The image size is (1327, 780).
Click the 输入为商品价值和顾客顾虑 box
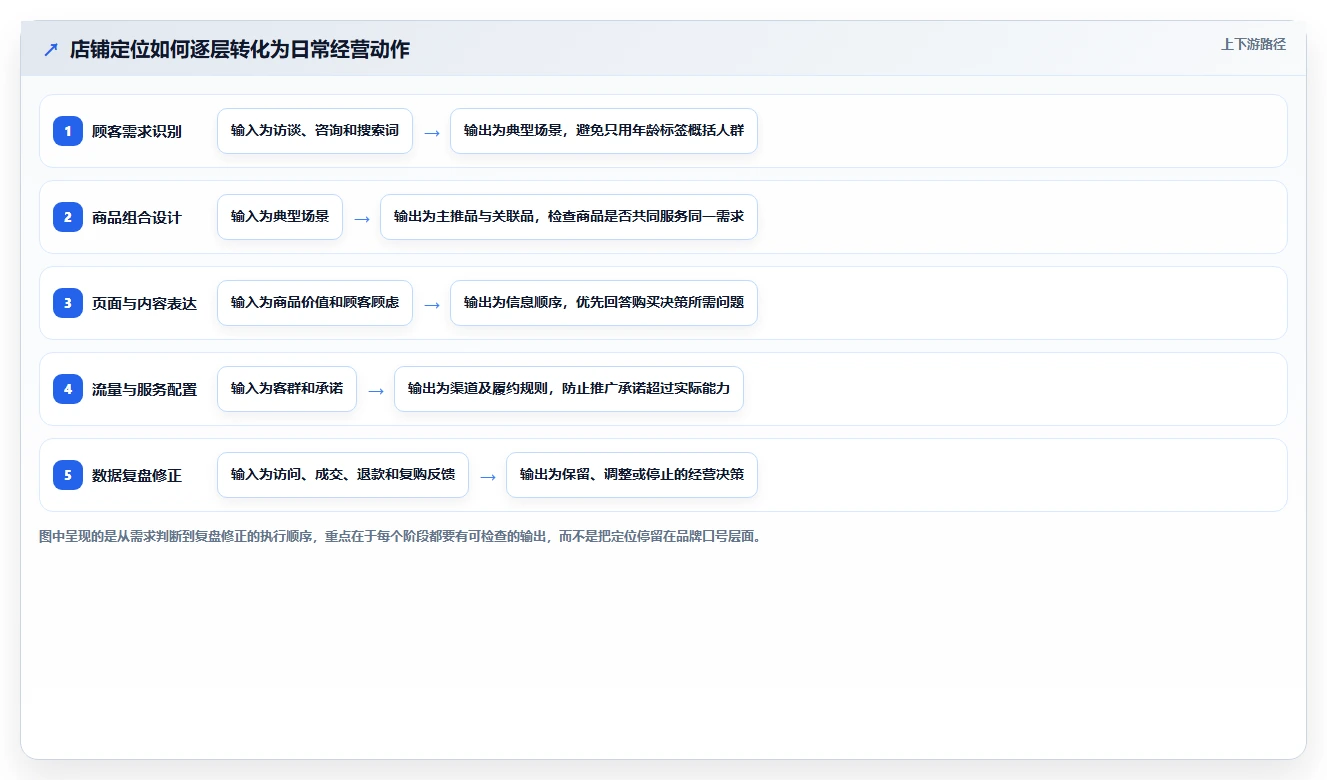coord(315,303)
